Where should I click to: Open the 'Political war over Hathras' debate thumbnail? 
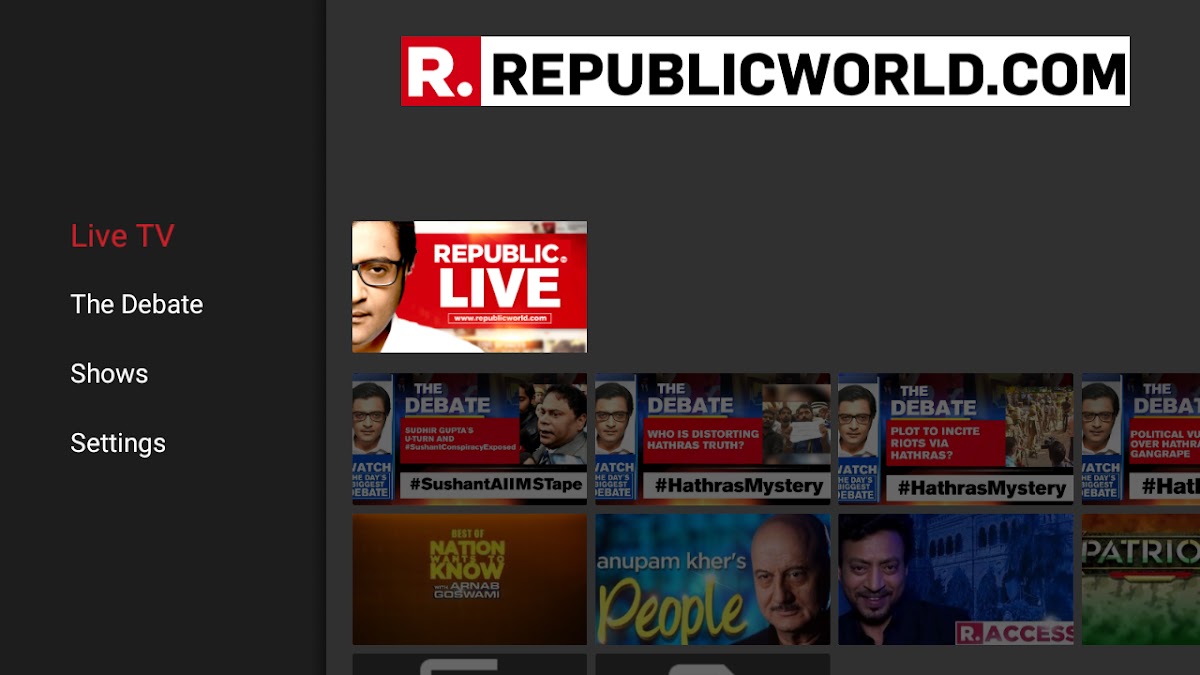click(1141, 437)
